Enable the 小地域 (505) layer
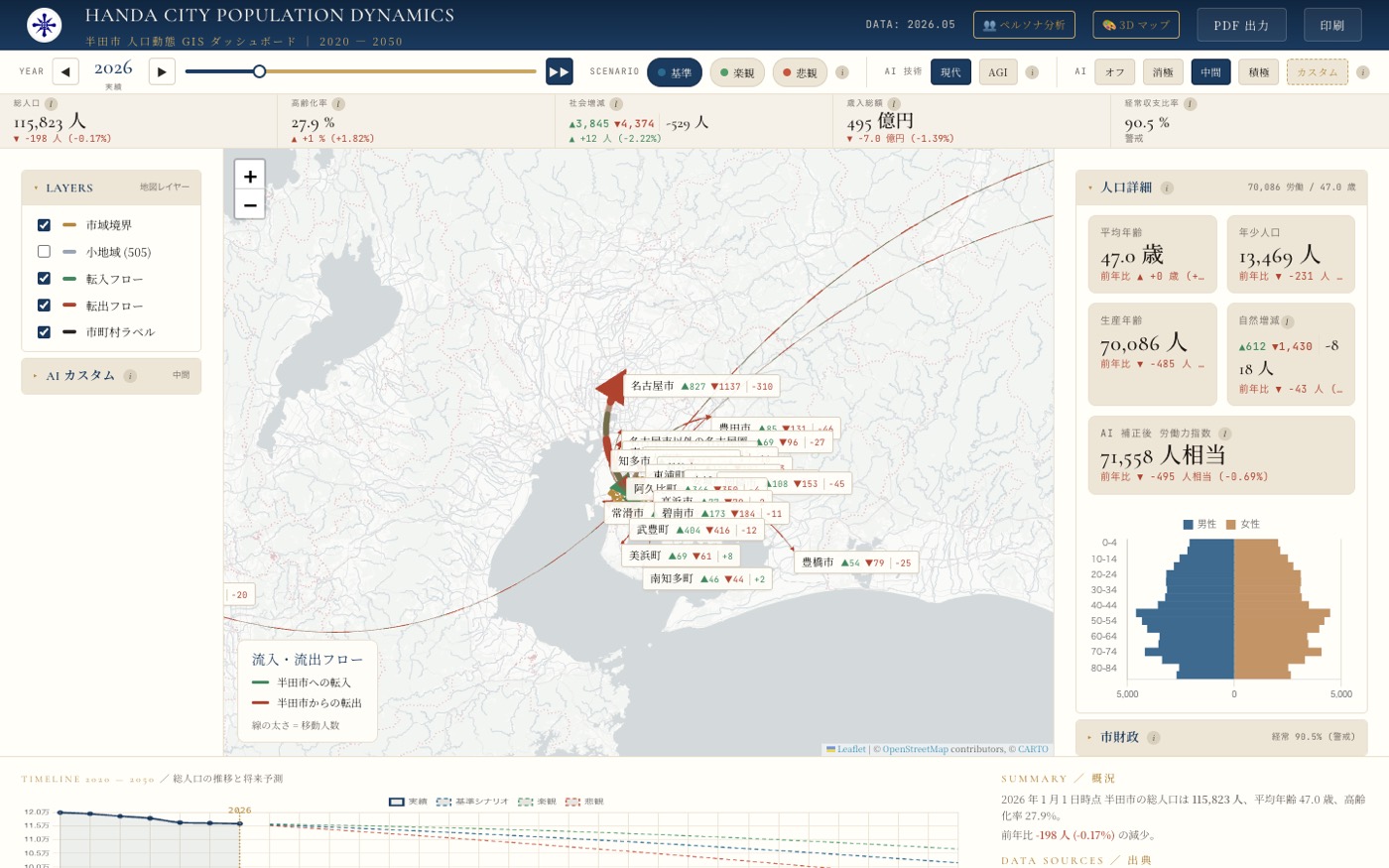The height and width of the screenshot is (868, 1389). point(44,252)
